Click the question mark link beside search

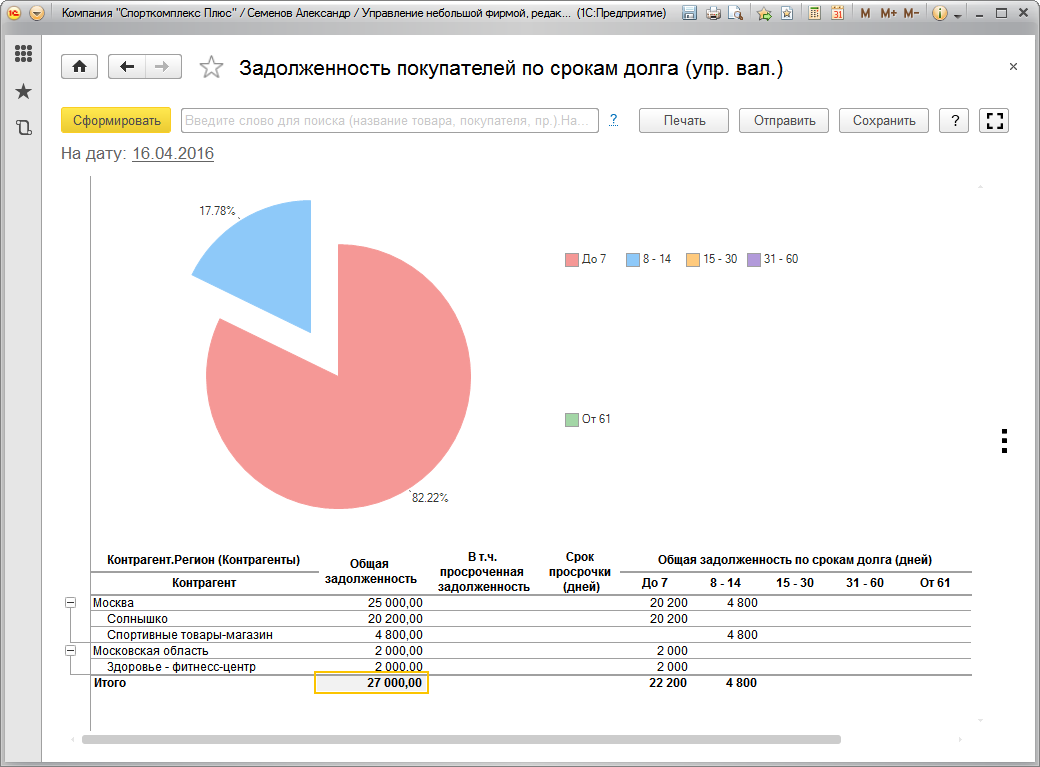point(614,119)
